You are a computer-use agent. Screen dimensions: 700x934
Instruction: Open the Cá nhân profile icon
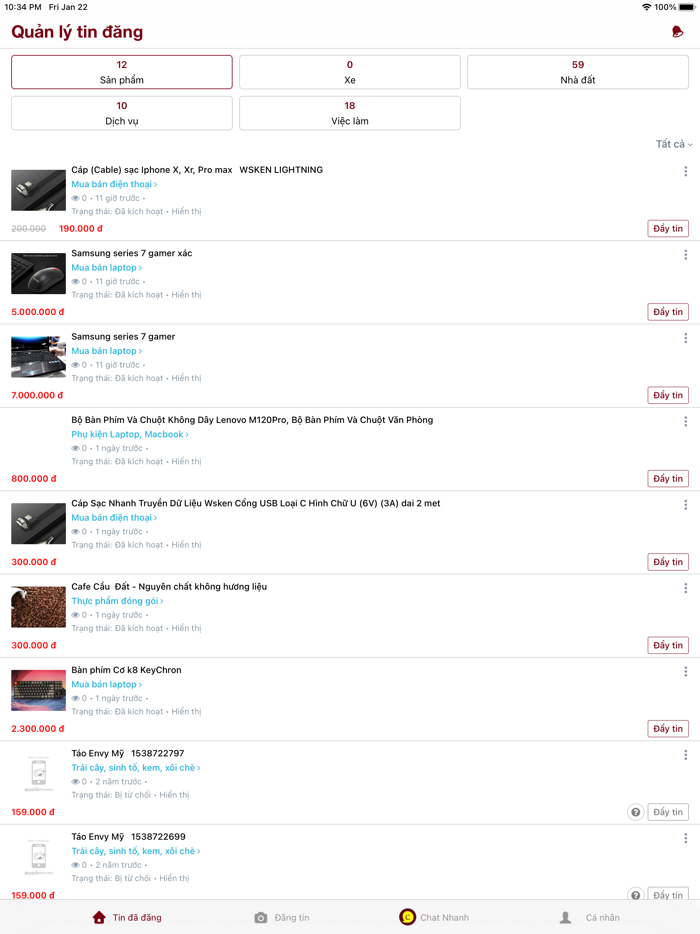pos(565,917)
